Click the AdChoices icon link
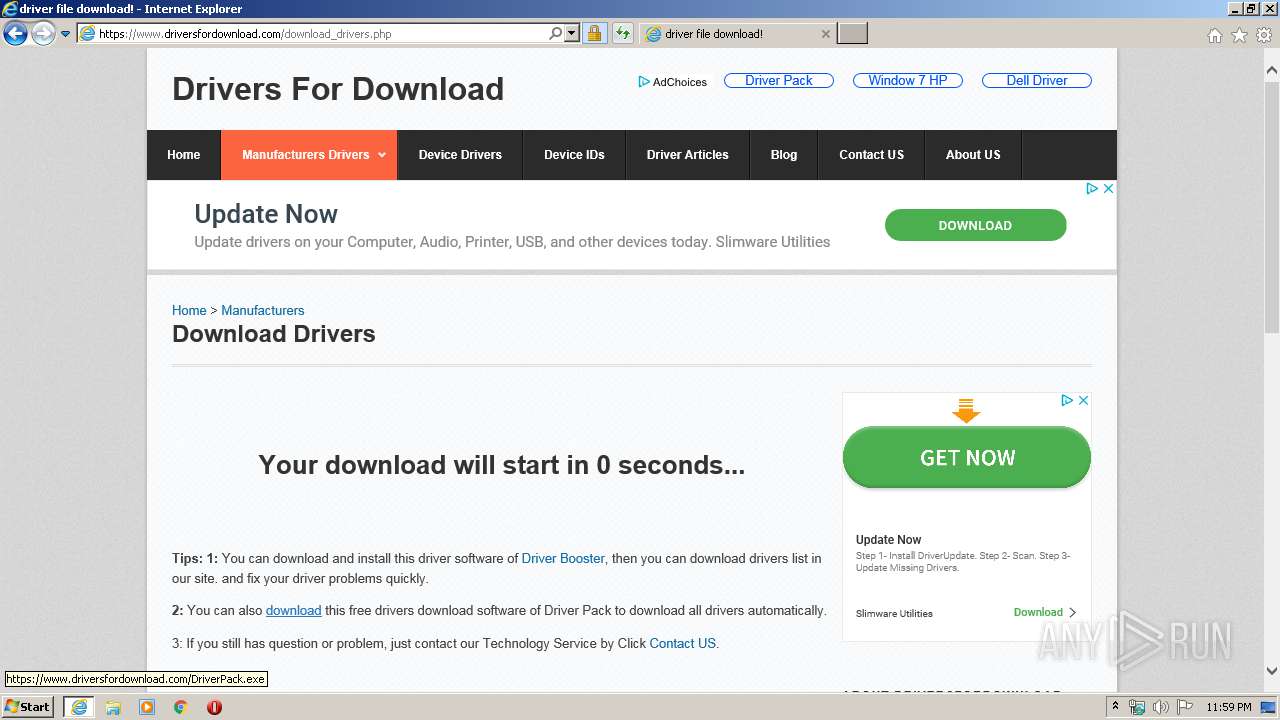Image resolution: width=1280 pixels, height=720 pixels. [672, 82]
